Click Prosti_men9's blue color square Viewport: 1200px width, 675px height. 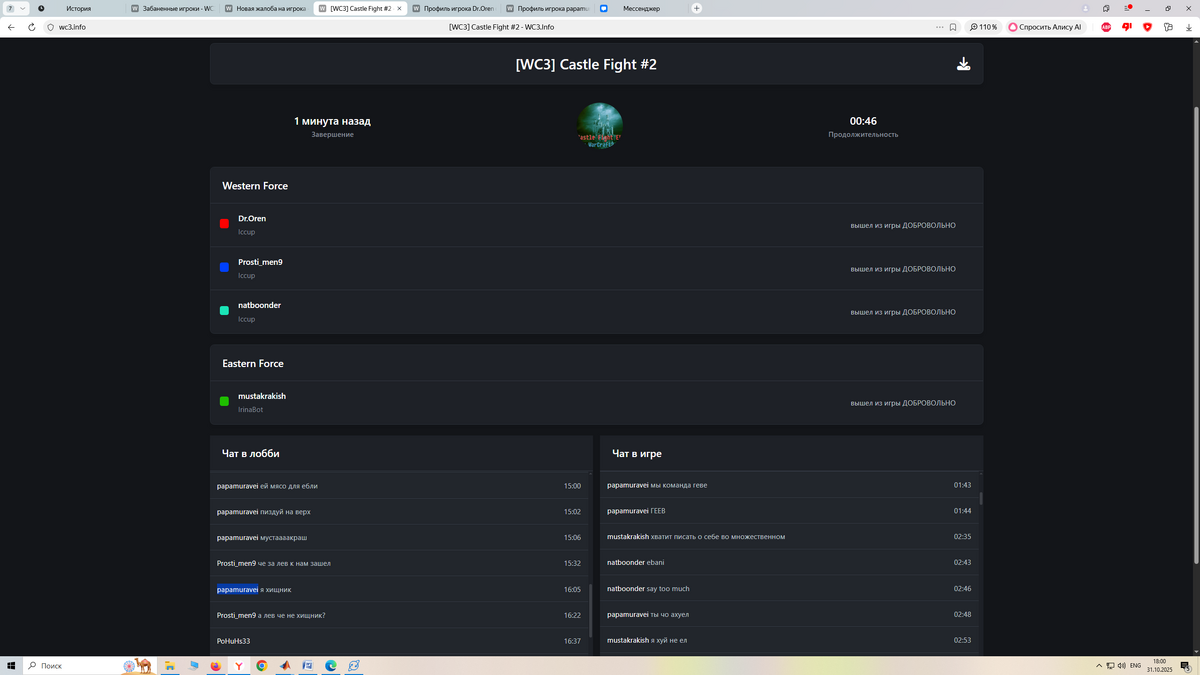pyautogui.click(x=224, y=268)
